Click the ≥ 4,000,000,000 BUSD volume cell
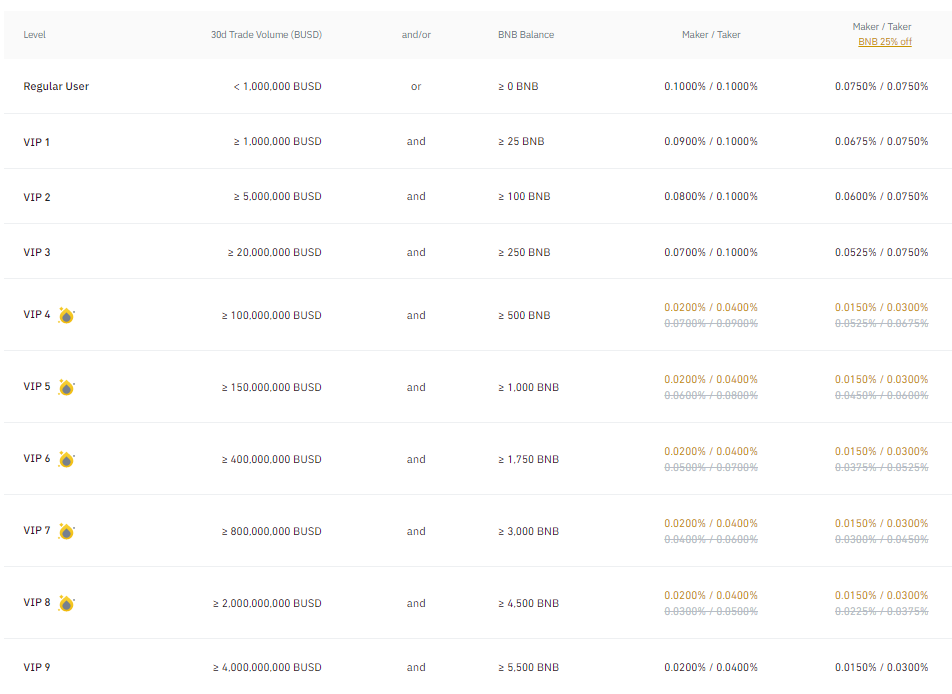 pos(267,667)
